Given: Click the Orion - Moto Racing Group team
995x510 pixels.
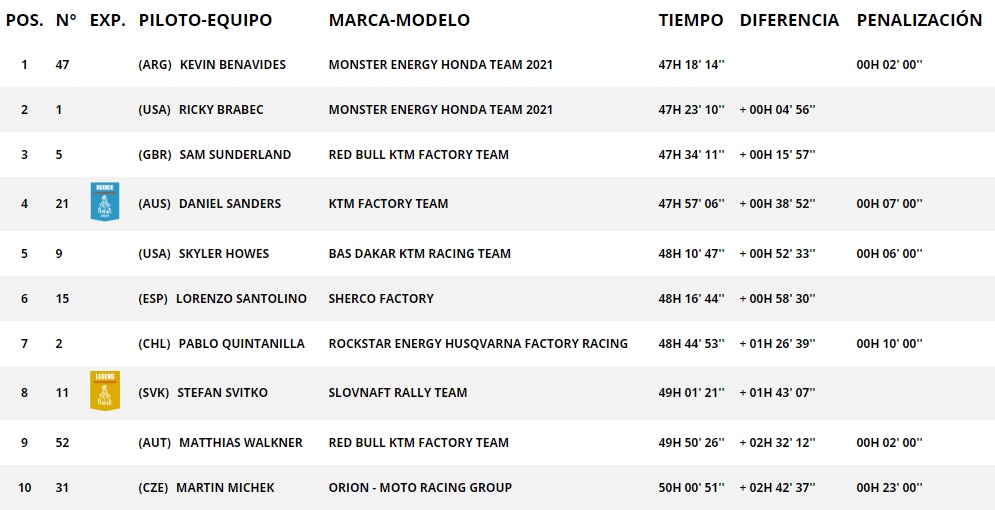Looking at the screenshot, I should (x=420, y=488).
